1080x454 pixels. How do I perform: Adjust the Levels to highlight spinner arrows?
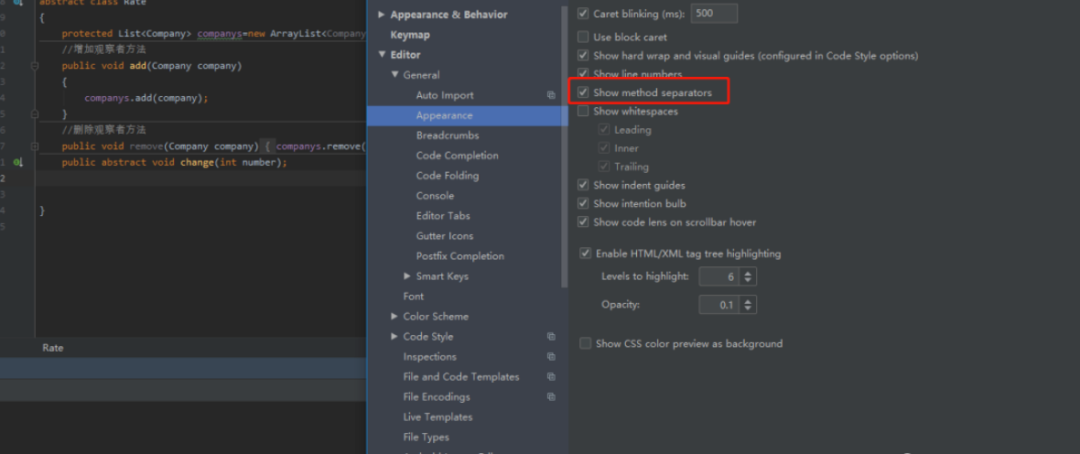pyautogui.click(x=749, y=277)
